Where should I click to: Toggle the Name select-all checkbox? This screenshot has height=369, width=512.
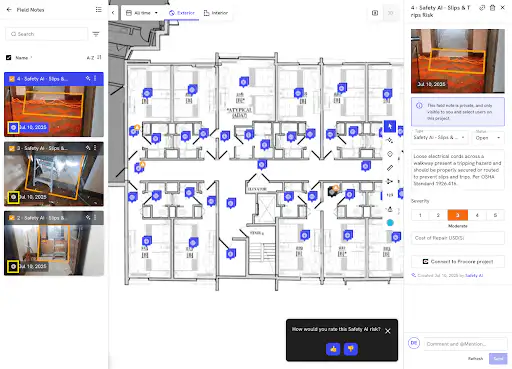[x=9, y=58]
